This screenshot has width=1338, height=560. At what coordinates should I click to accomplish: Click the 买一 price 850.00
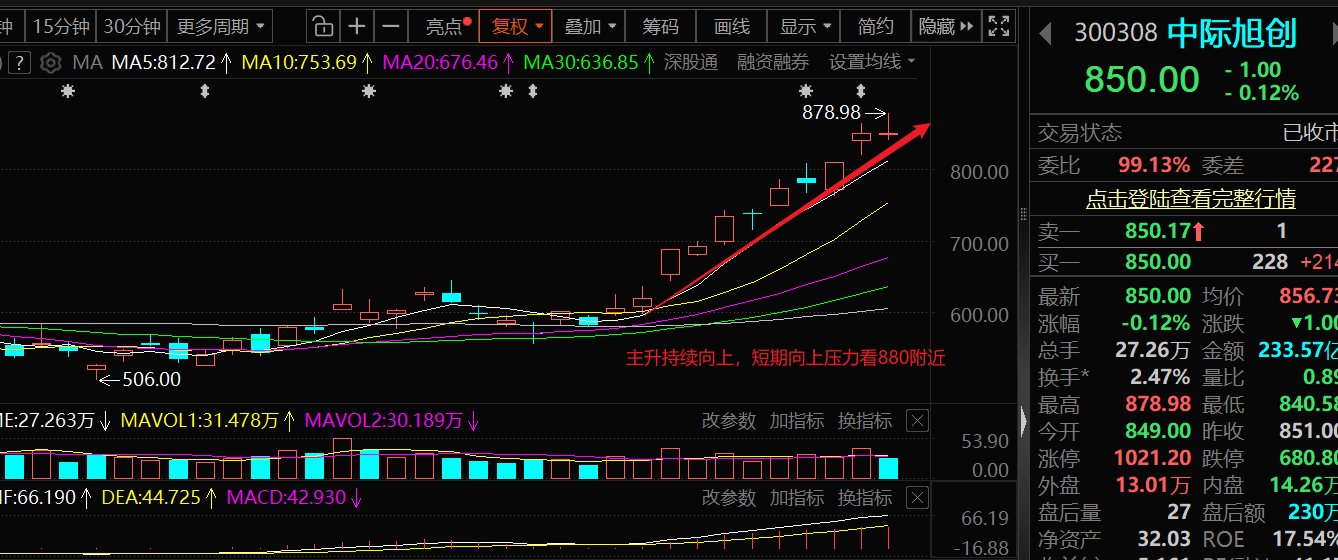coord(1158,262)
